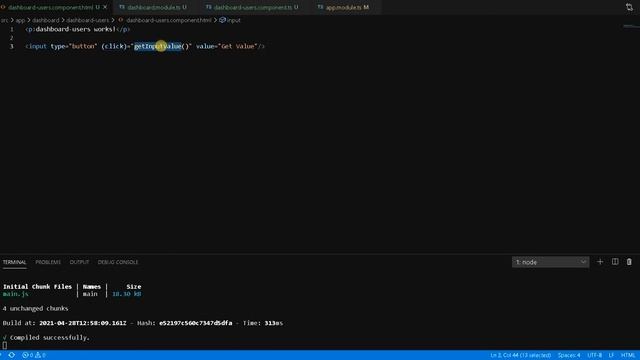Image resolution: width=640 pixels, height=360 pixels.
Task: Click 'main.js' in the terminal output
Action: [x=16, y=294]
